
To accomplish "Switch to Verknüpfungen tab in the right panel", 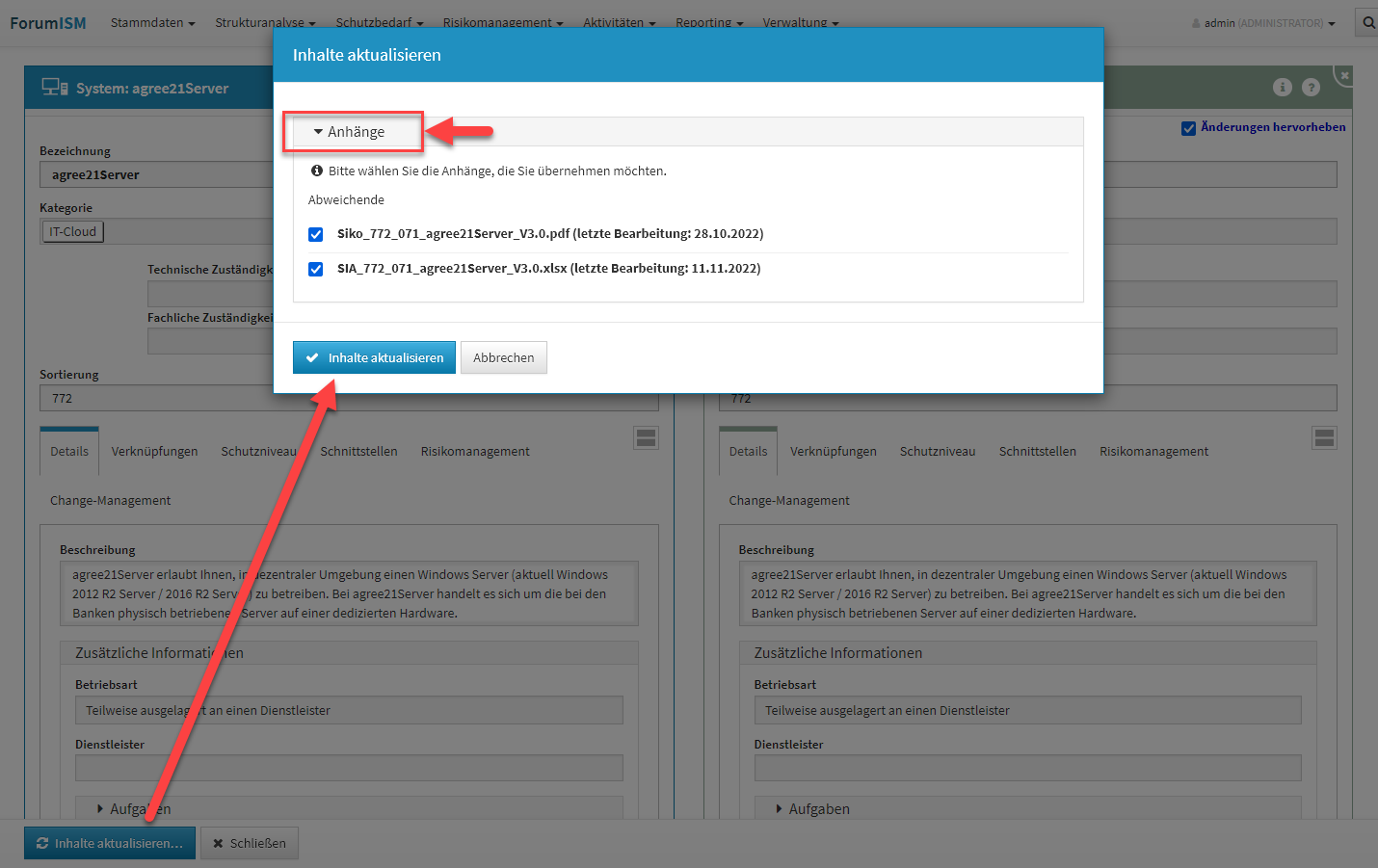I will point(834,451).
